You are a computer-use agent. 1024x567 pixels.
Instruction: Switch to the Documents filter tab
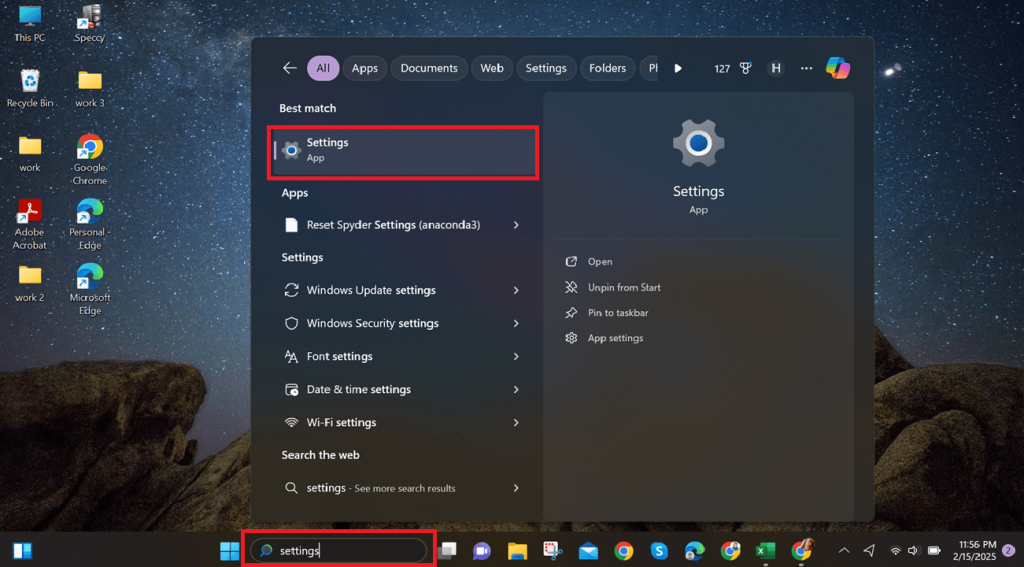point(429,68)
